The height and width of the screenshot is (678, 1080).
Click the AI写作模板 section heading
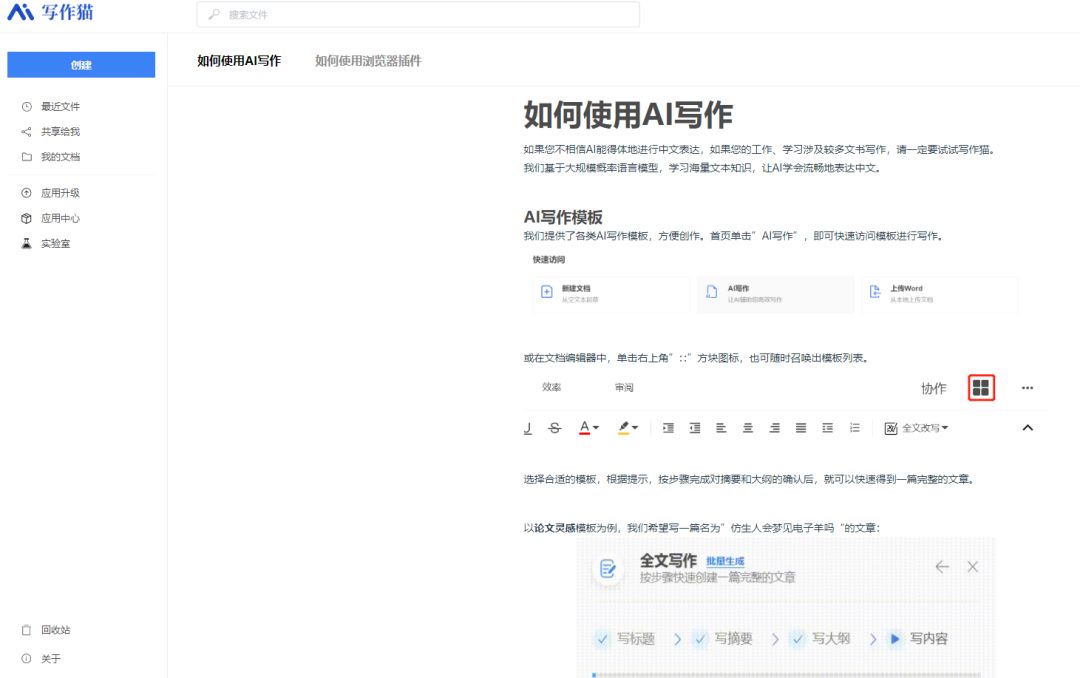coord(563,217)
